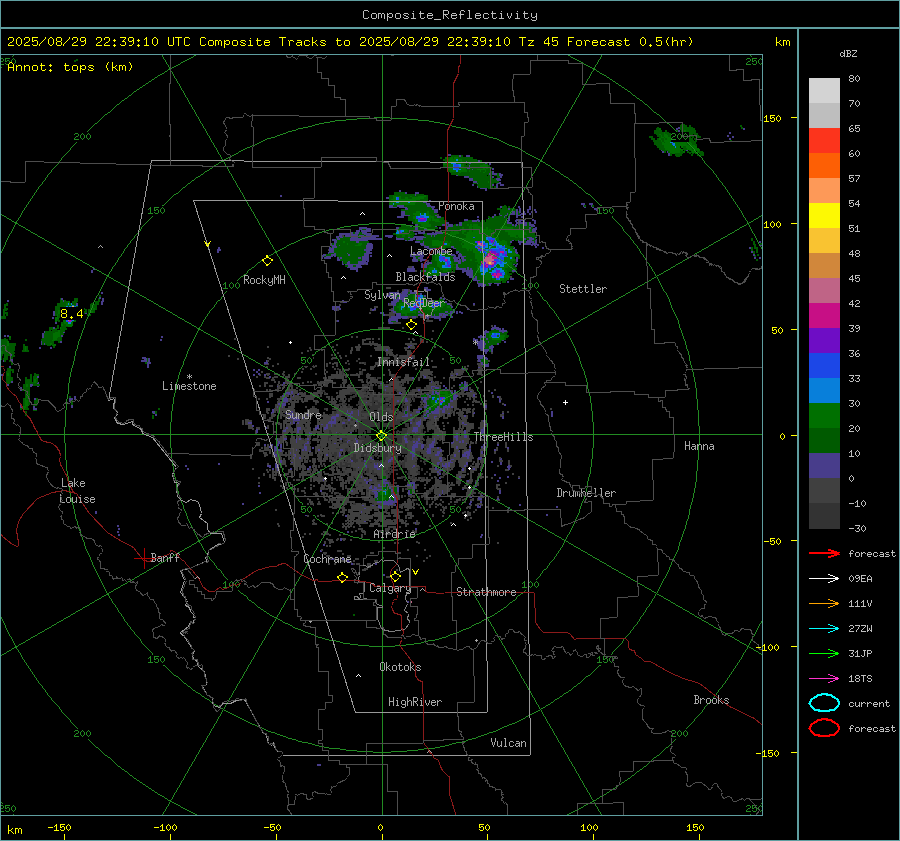Image resolution: width=900 pixels, height=841 pixels.
Task: Click the red cross marker at Banff
Action: [142, 558]
